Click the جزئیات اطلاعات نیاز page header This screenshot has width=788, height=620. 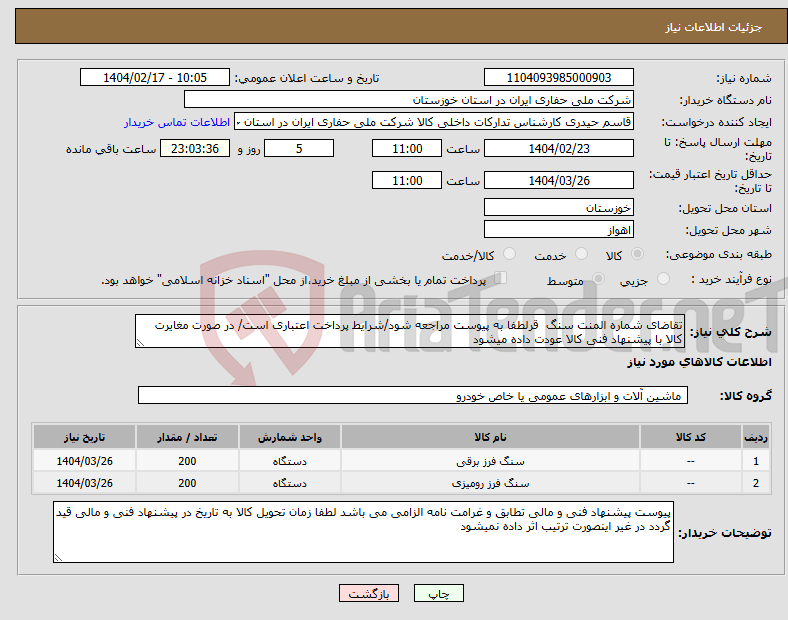(x=714, y=27)
